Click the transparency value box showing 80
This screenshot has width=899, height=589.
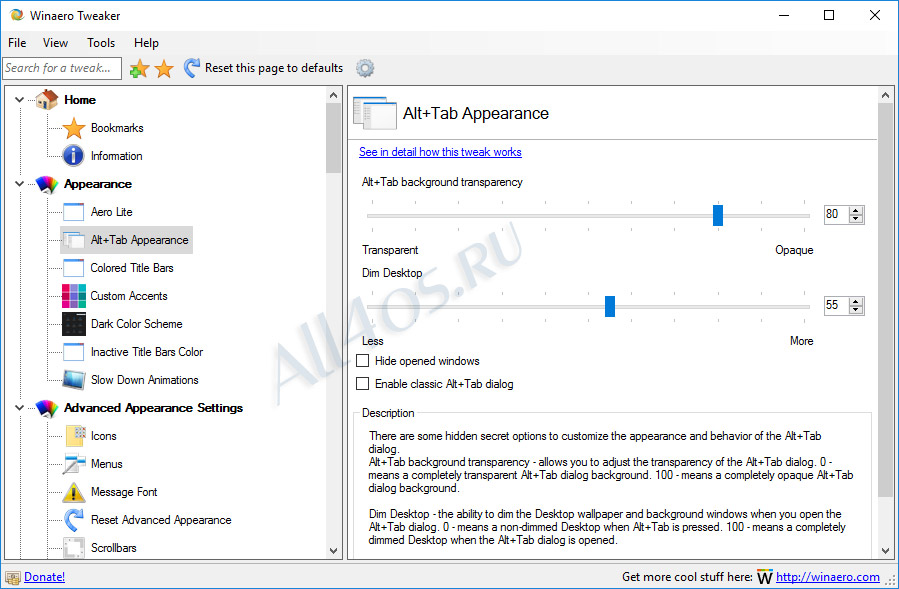point(837,214)
